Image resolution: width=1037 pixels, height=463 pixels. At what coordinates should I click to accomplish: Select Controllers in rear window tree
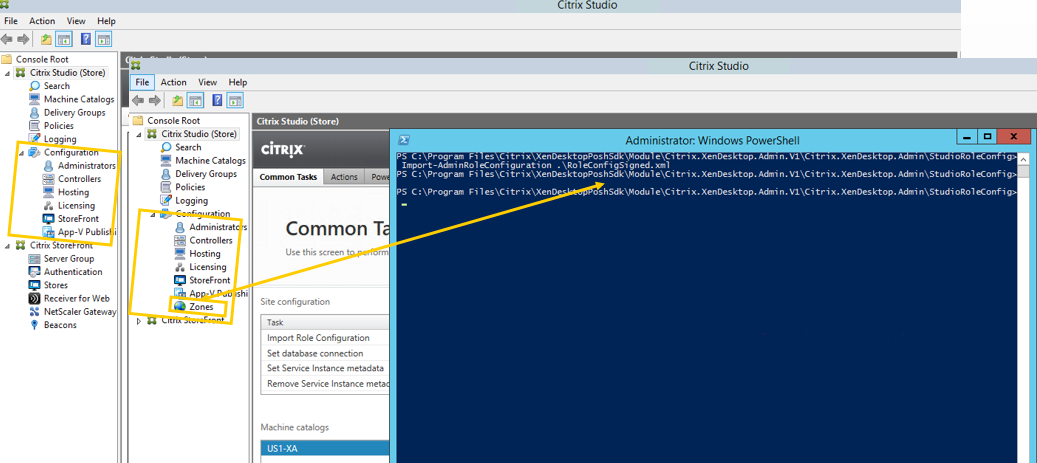[x=79, y=179]
